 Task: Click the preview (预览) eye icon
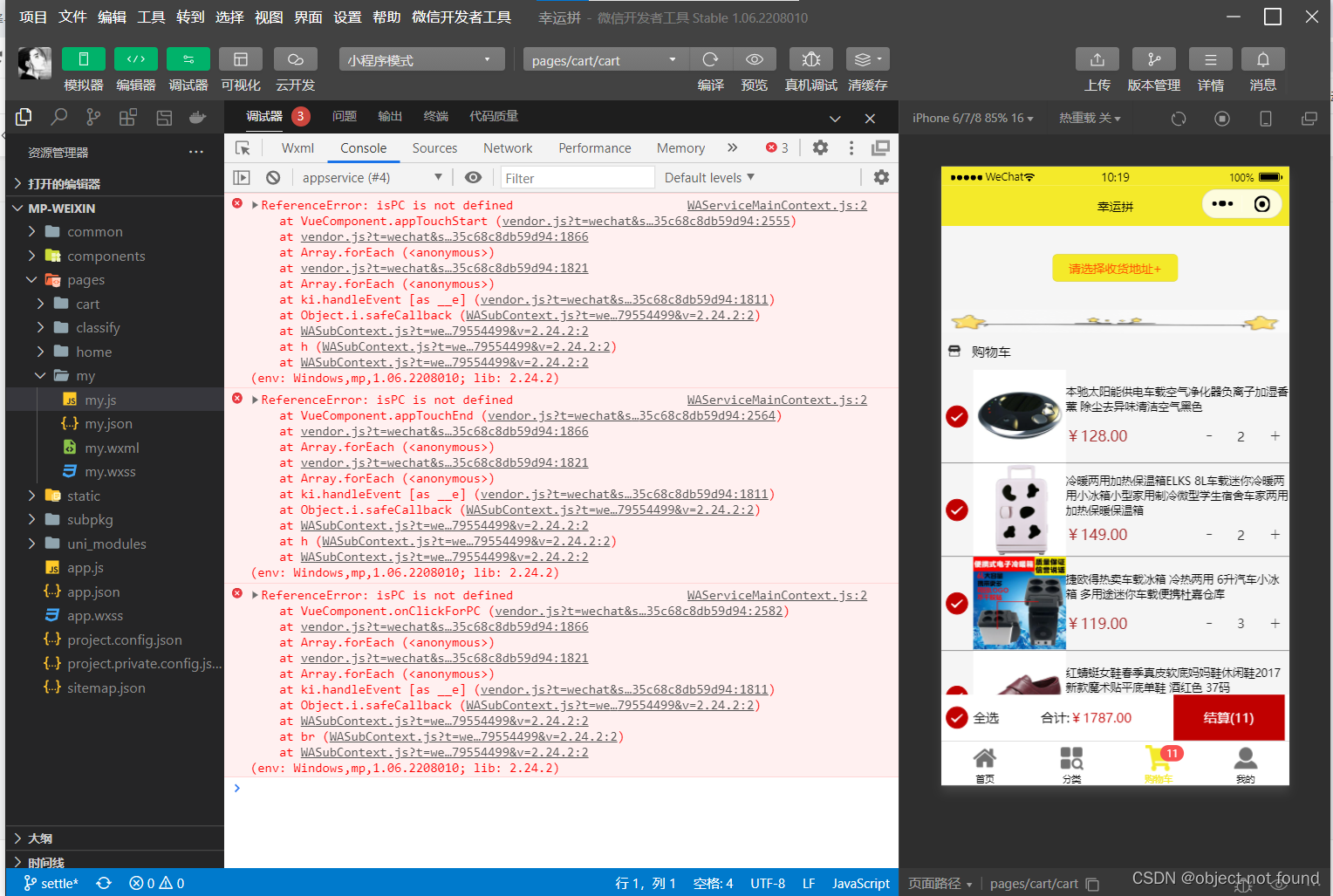point(755,59)
